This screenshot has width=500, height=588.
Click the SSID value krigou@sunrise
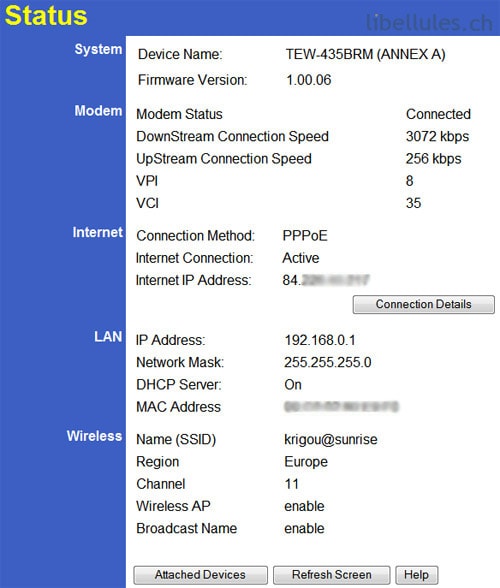click(x=331, y=440)
